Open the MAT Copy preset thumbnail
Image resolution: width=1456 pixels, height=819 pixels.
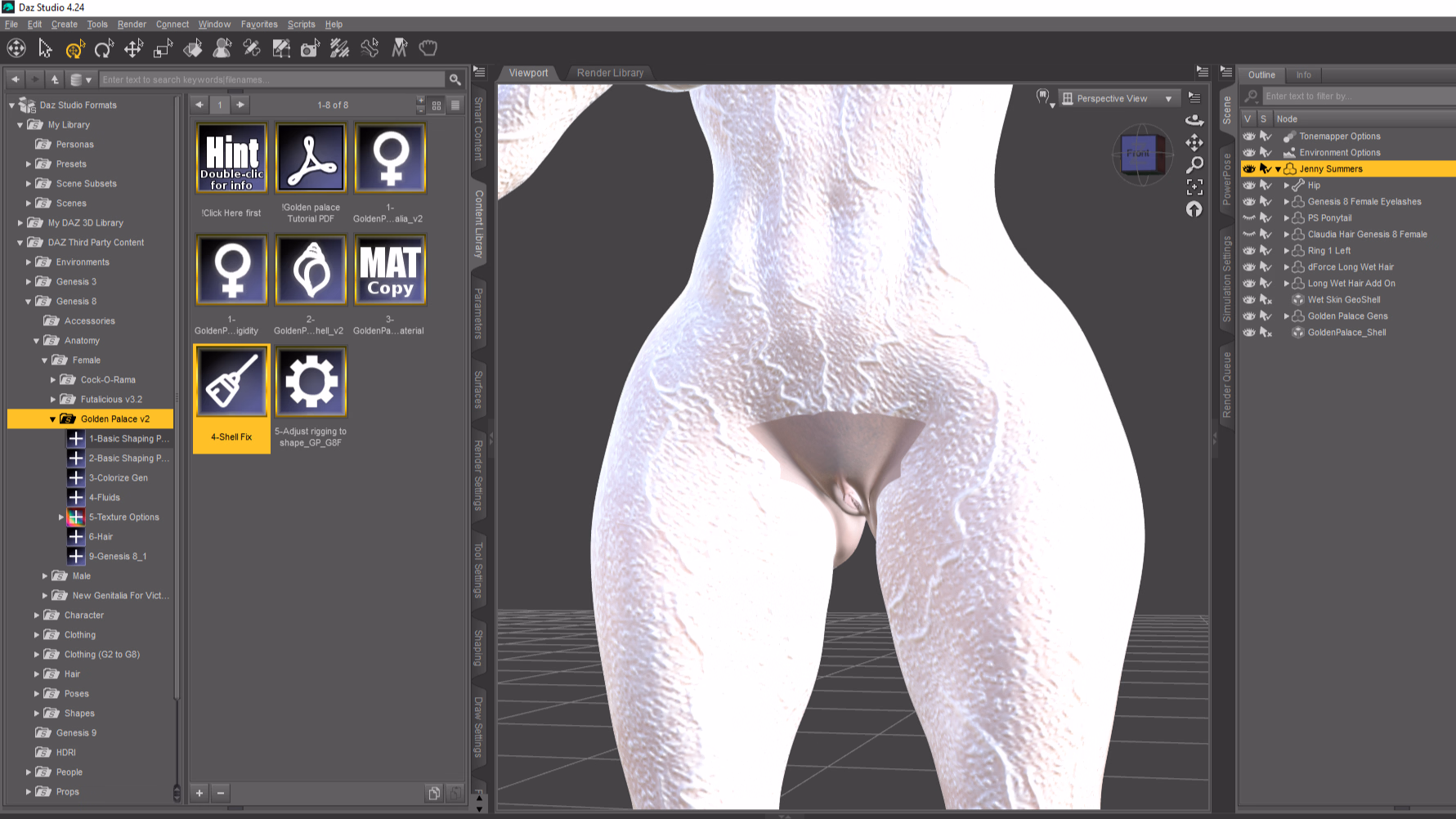click(390, 270)
